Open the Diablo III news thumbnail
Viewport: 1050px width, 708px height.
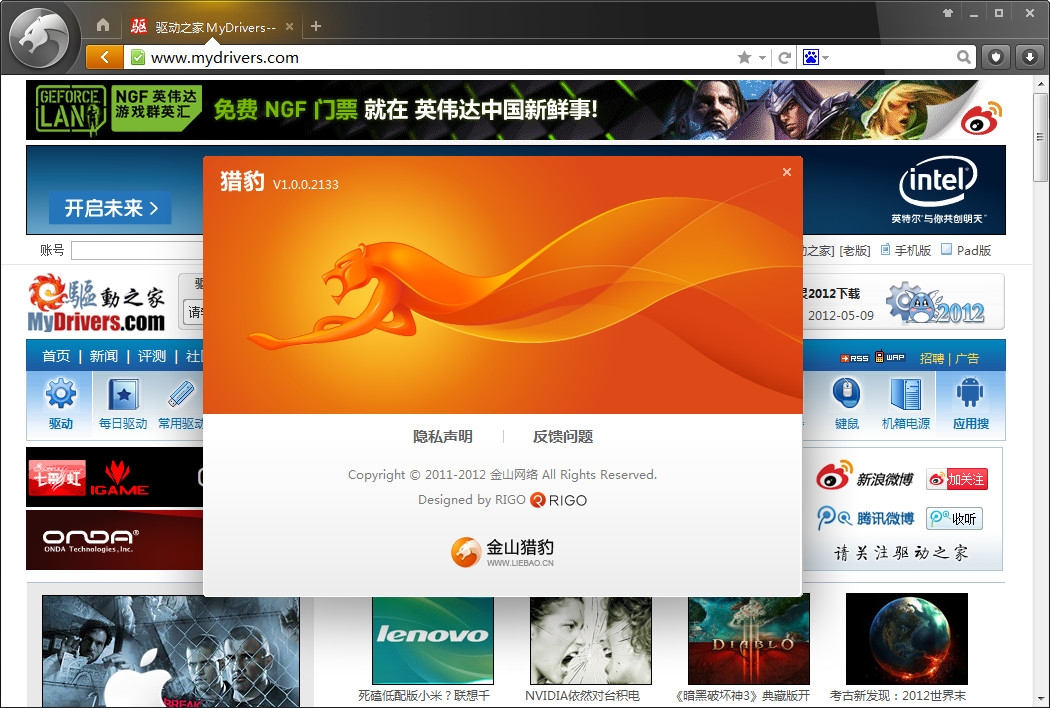pyautogui.click(x=749, y=640)
